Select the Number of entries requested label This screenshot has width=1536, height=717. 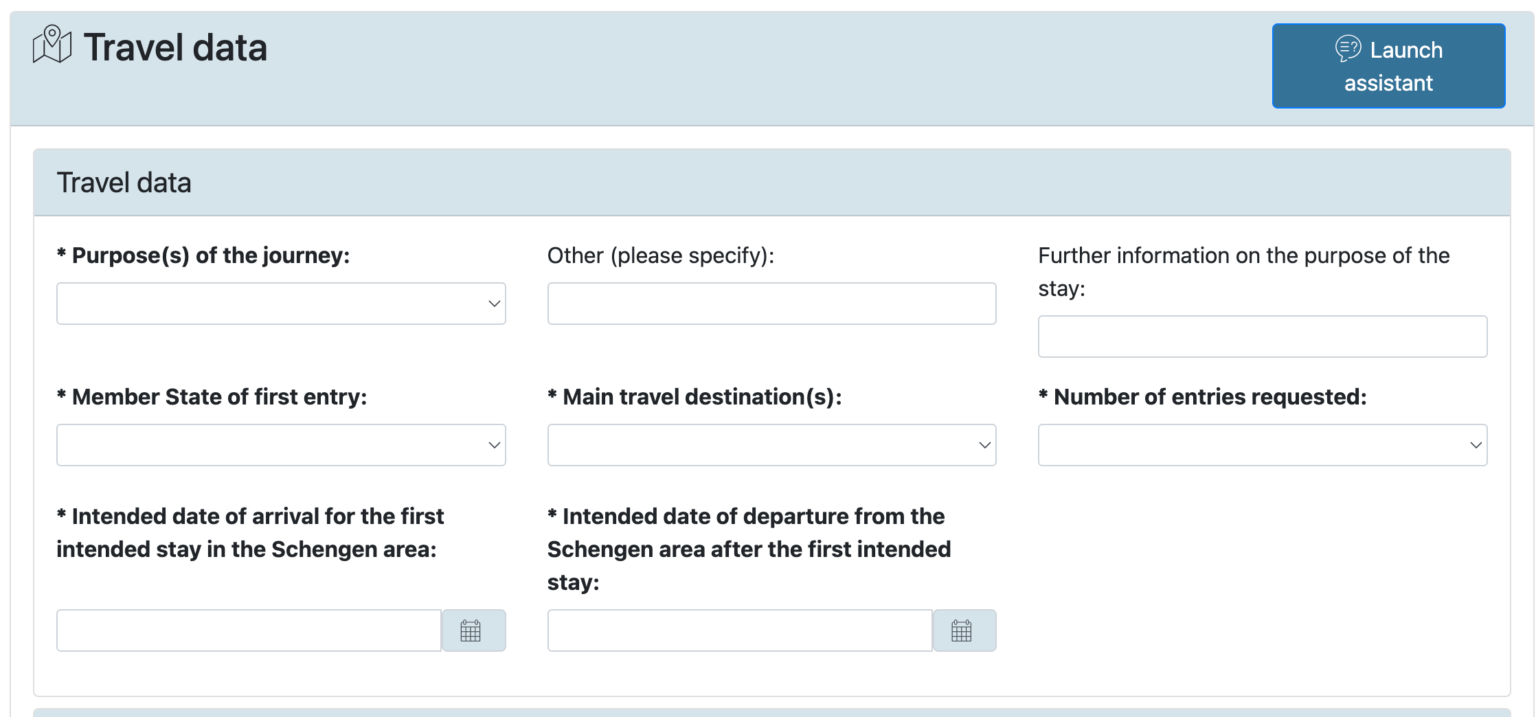[x=1198, y=396]
